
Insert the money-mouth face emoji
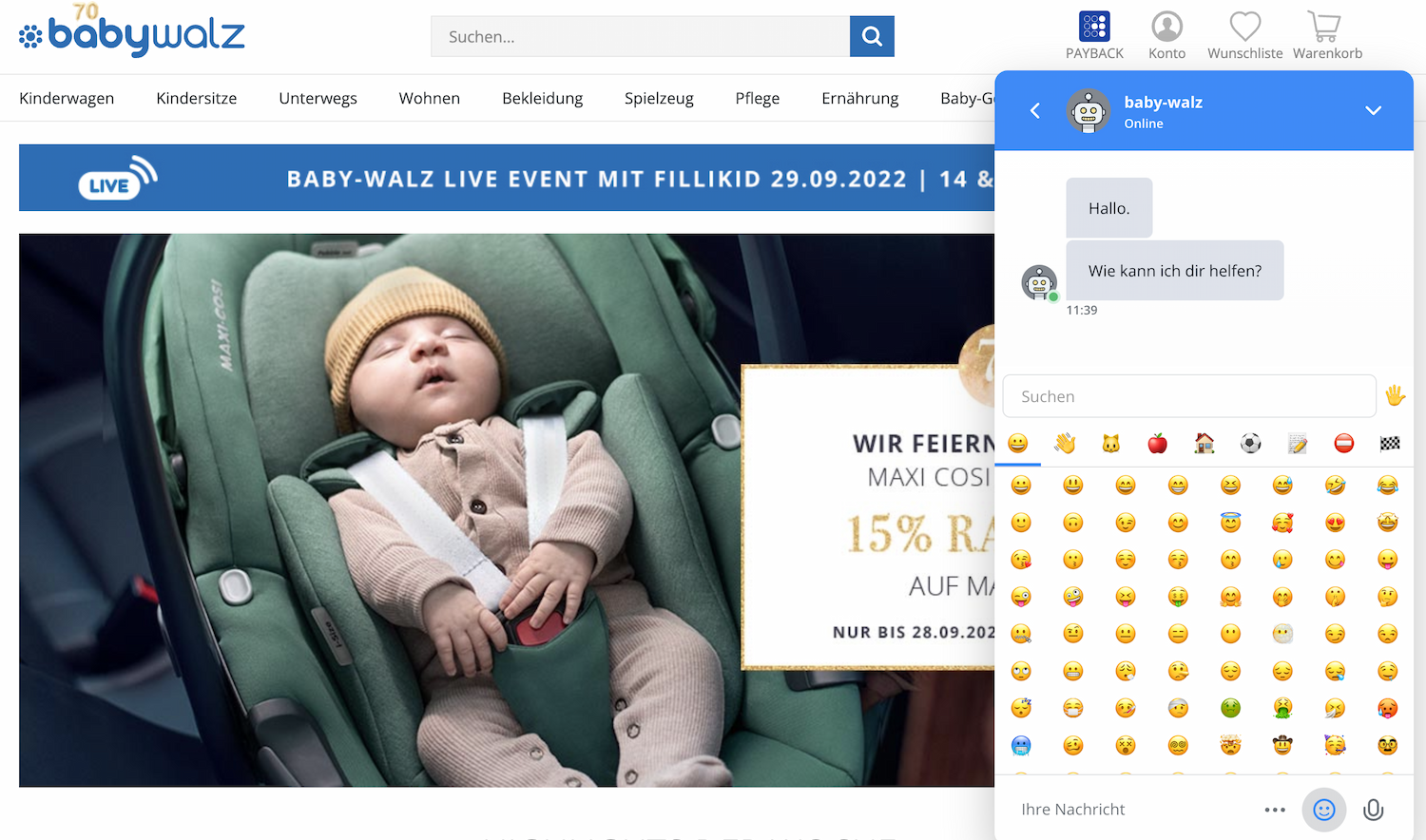[x=1178, y=597]
